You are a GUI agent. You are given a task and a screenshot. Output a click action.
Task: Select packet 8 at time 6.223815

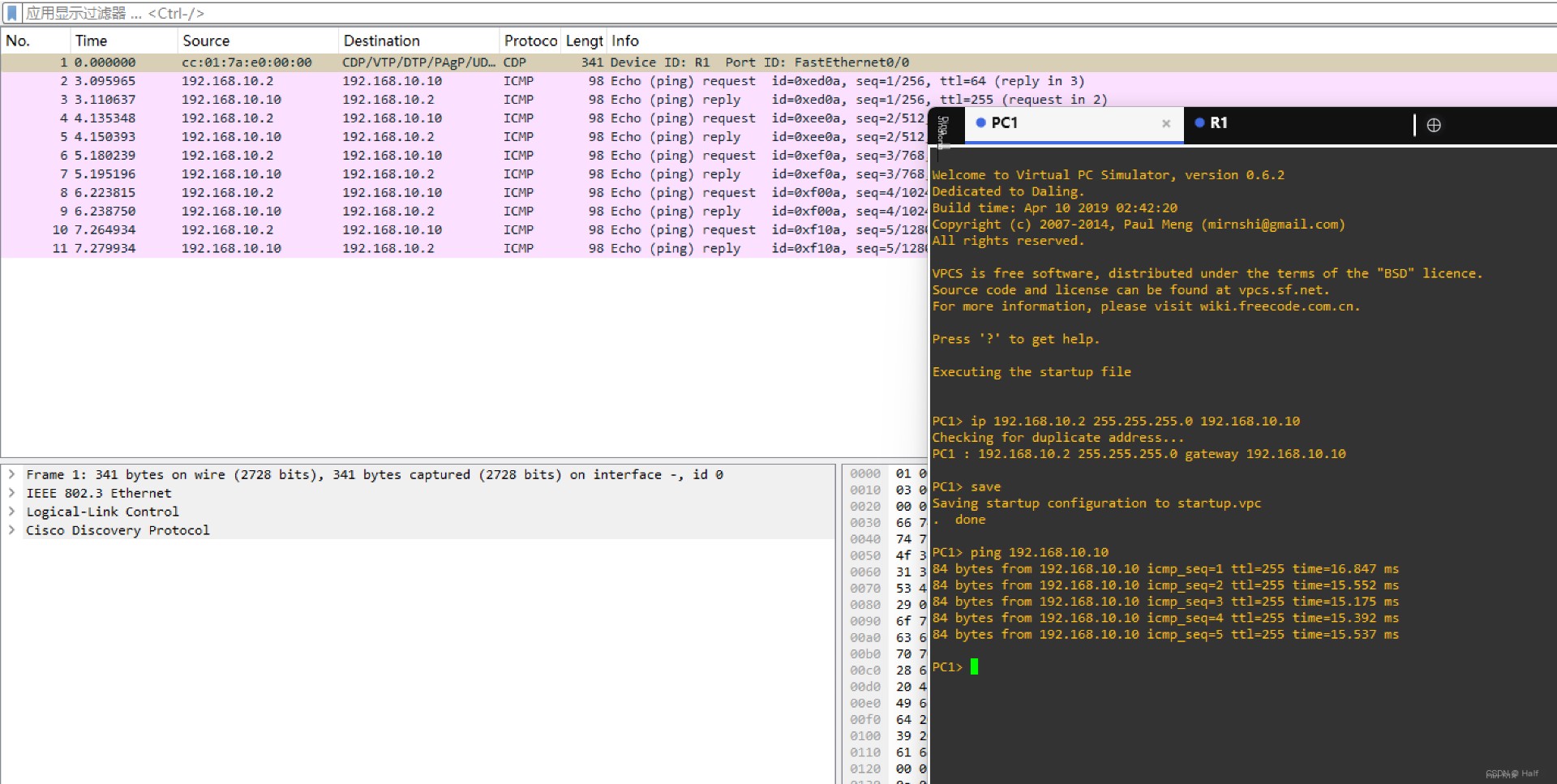tap(464, 193)
